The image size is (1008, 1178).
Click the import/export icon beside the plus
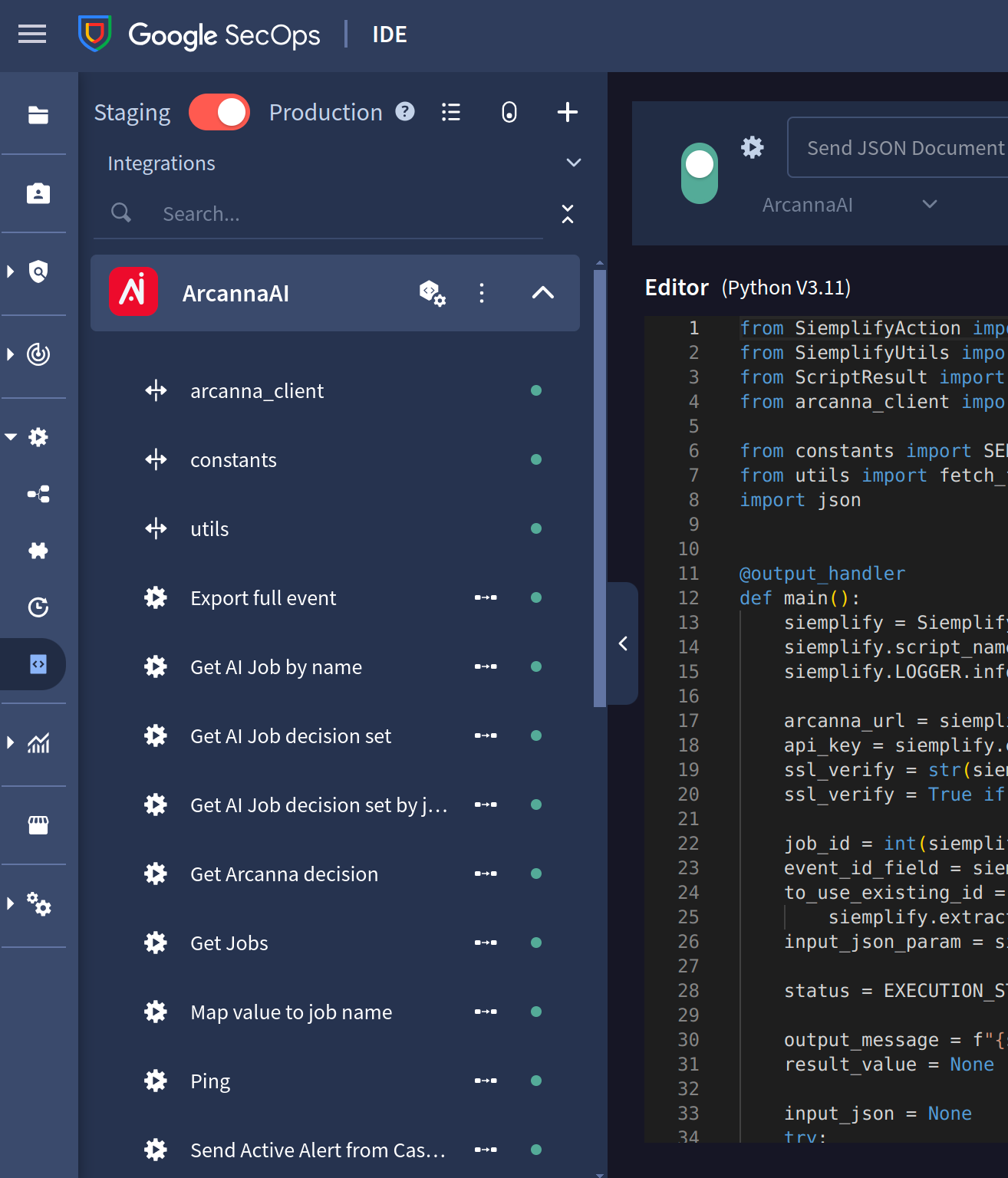pos(509,112)
